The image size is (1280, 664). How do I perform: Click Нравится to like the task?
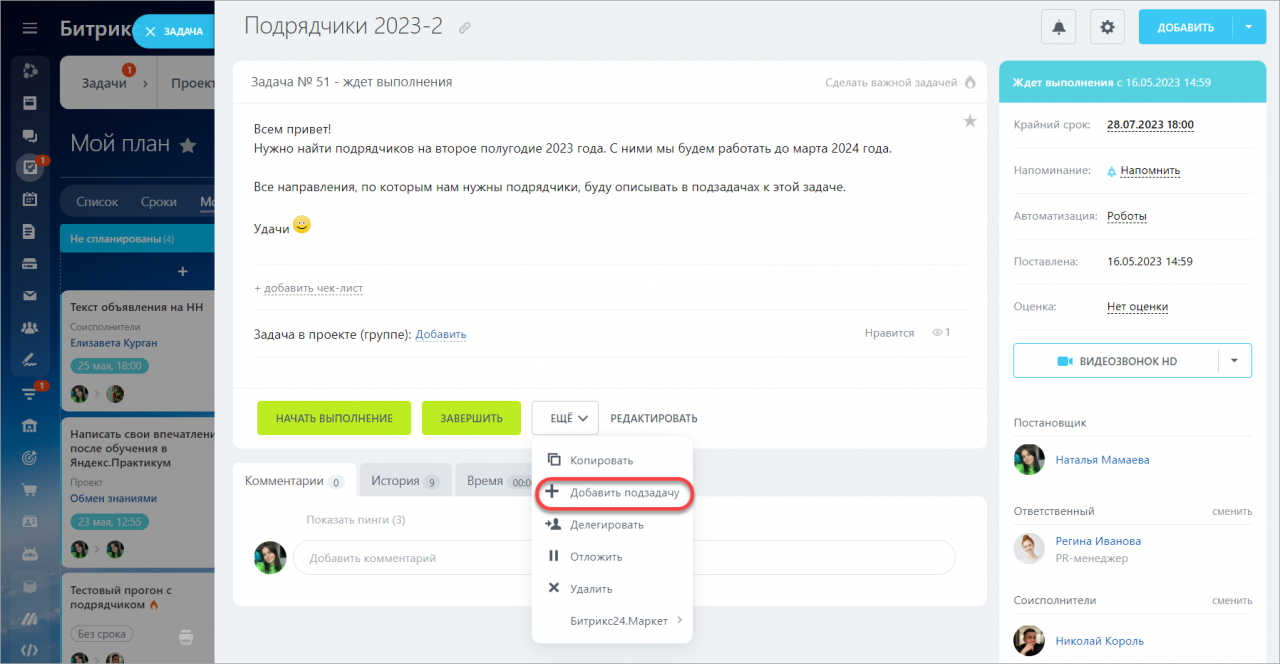(889, 332)
